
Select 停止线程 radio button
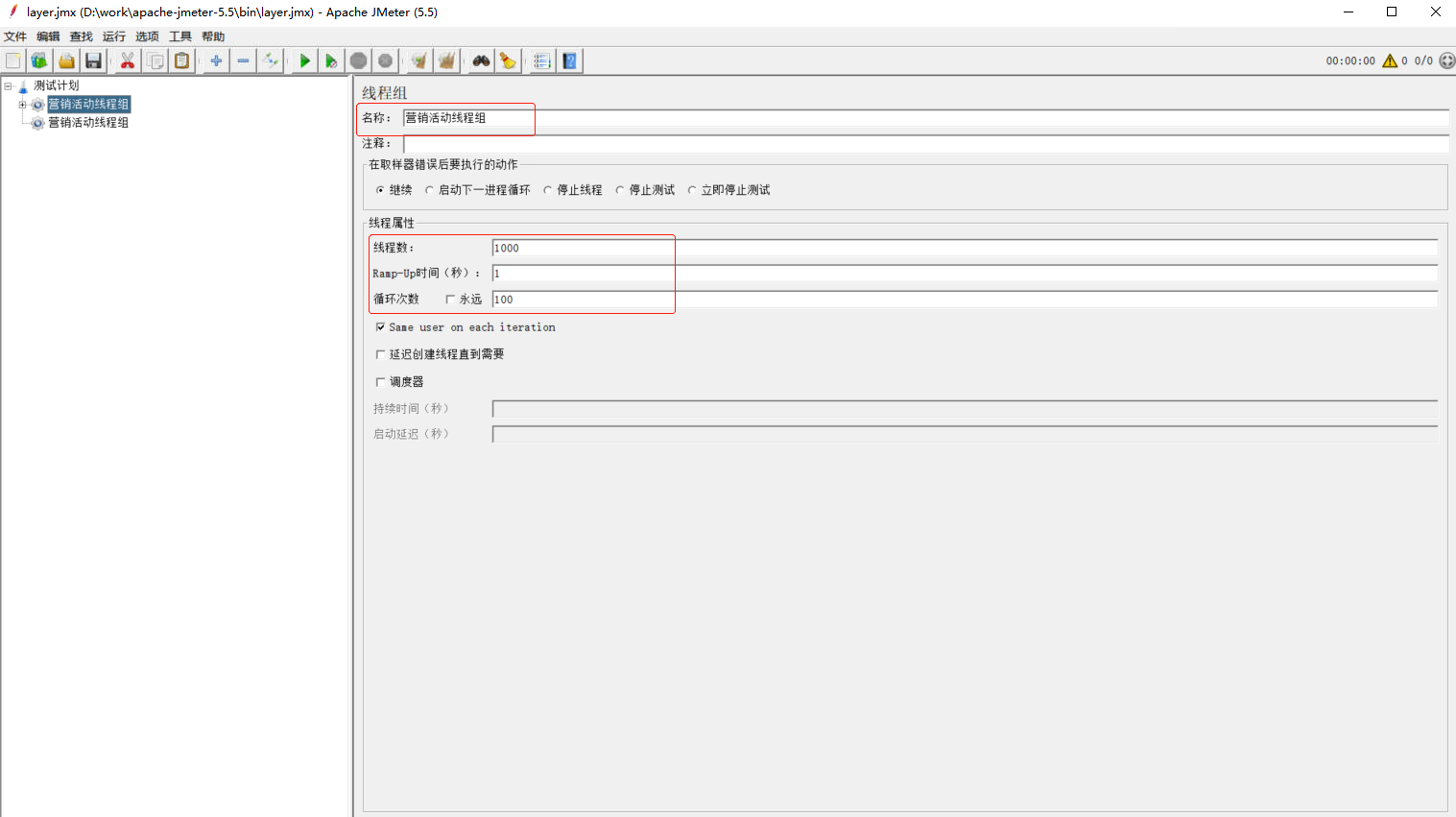click(548, 190)
